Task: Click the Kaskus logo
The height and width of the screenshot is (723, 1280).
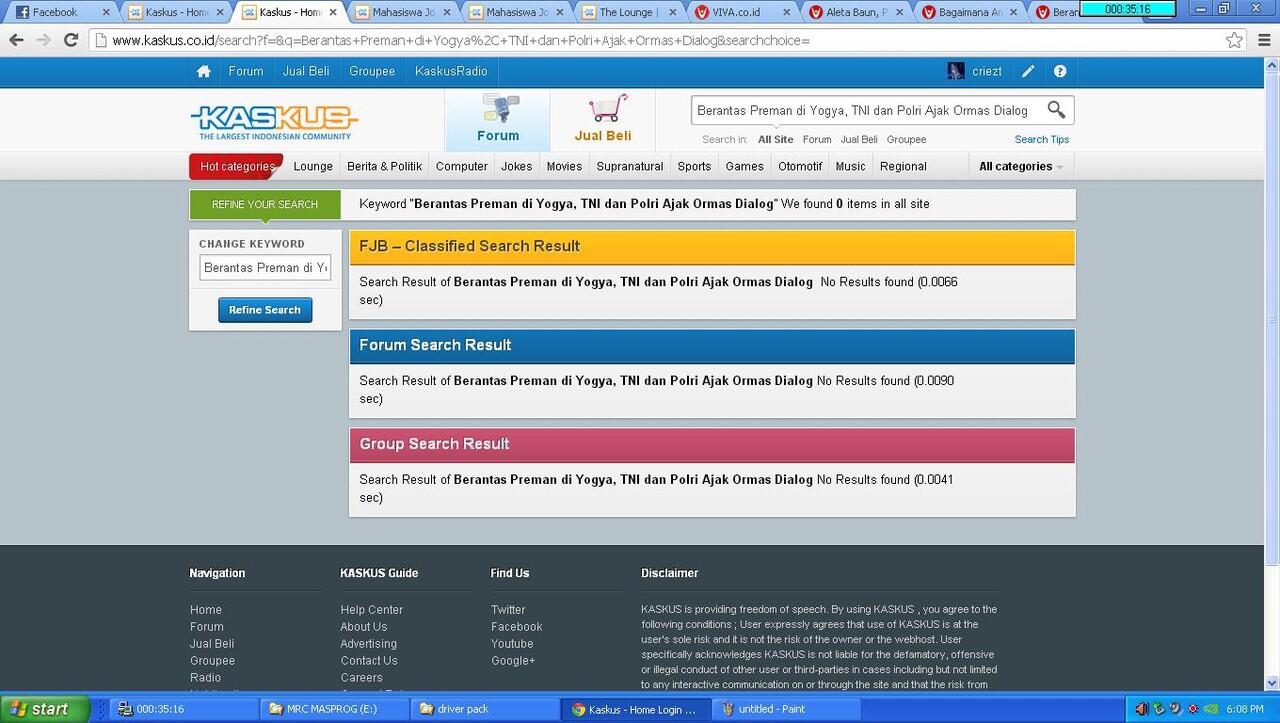Action: coord(274,122)
